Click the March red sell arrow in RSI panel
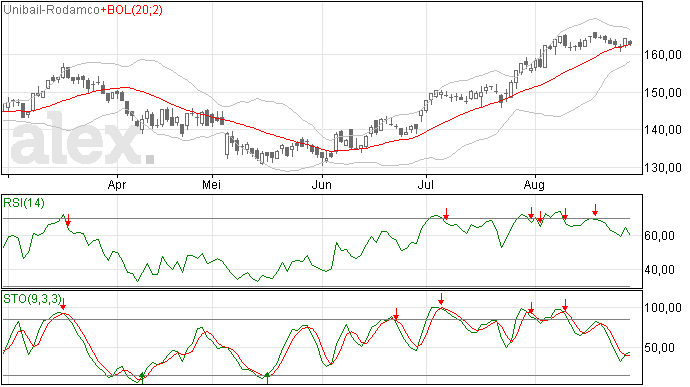Screen dimensions: 690x387 [68, 221]
